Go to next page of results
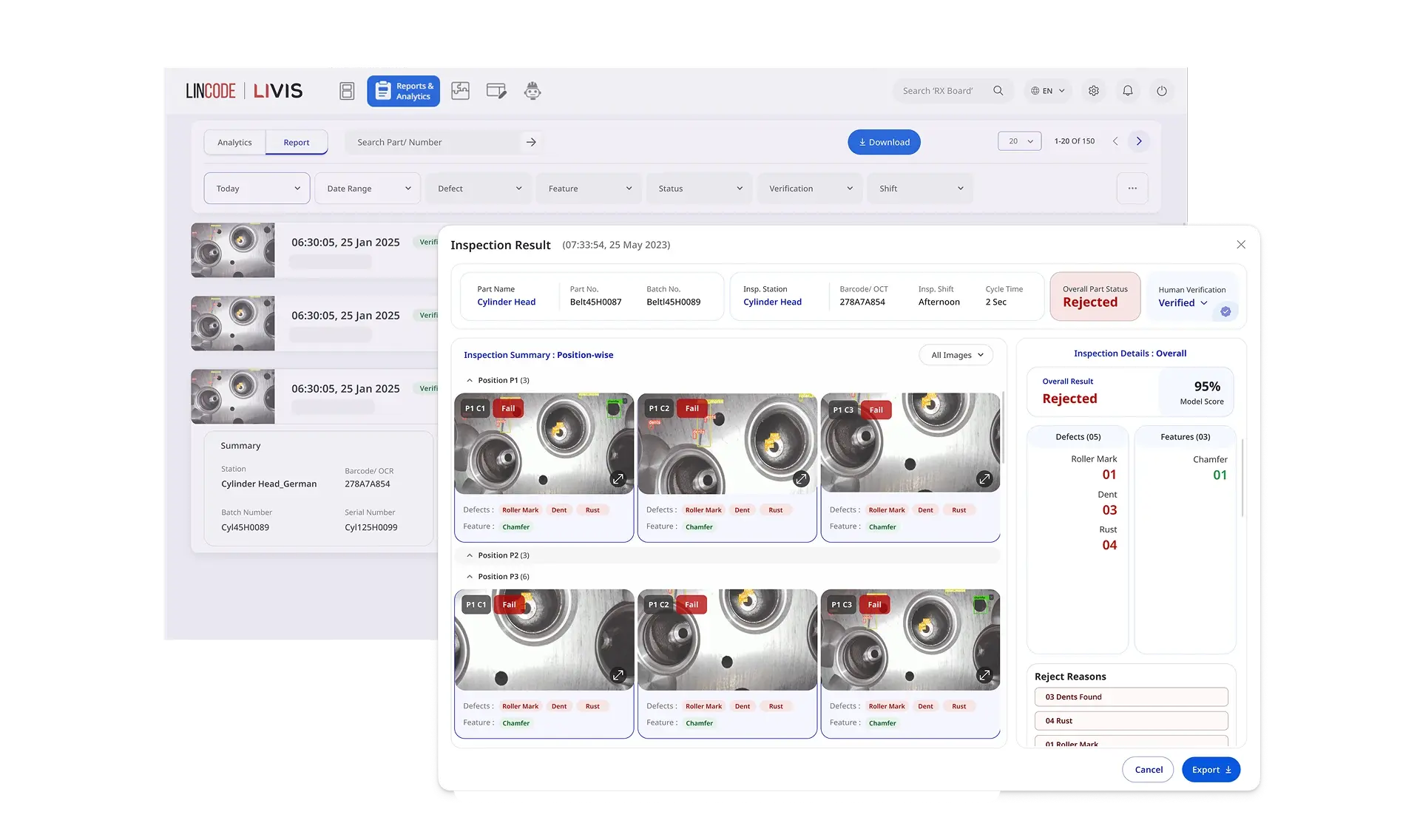The width and height of the screenshot is (1420, 840). point(1138,141)
